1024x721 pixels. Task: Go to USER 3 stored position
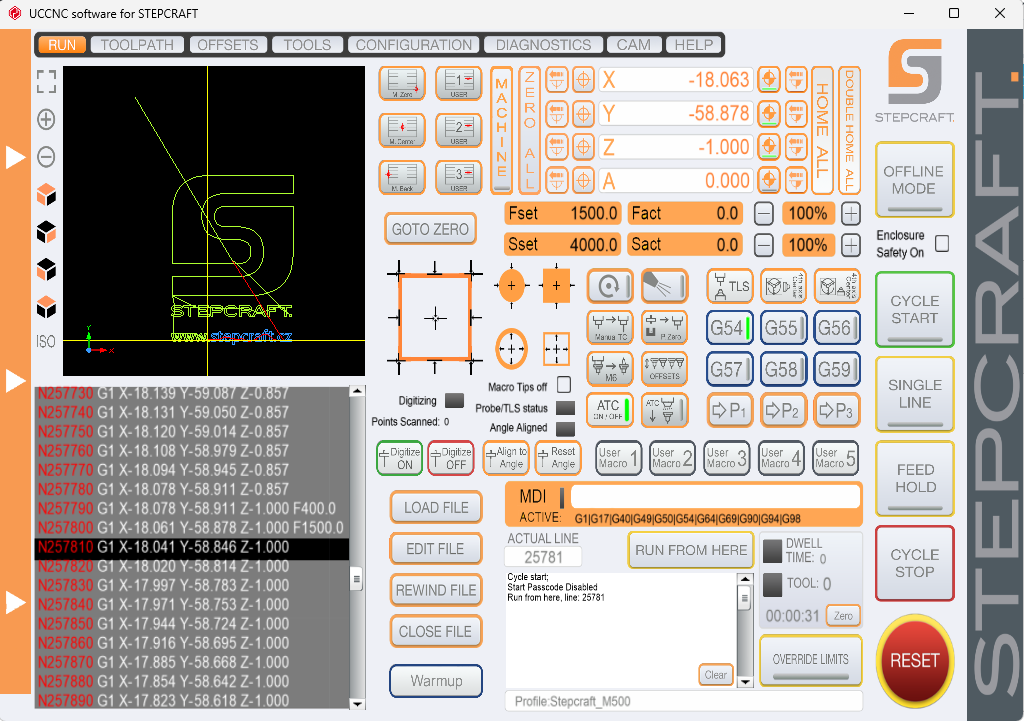click(458, 177)
